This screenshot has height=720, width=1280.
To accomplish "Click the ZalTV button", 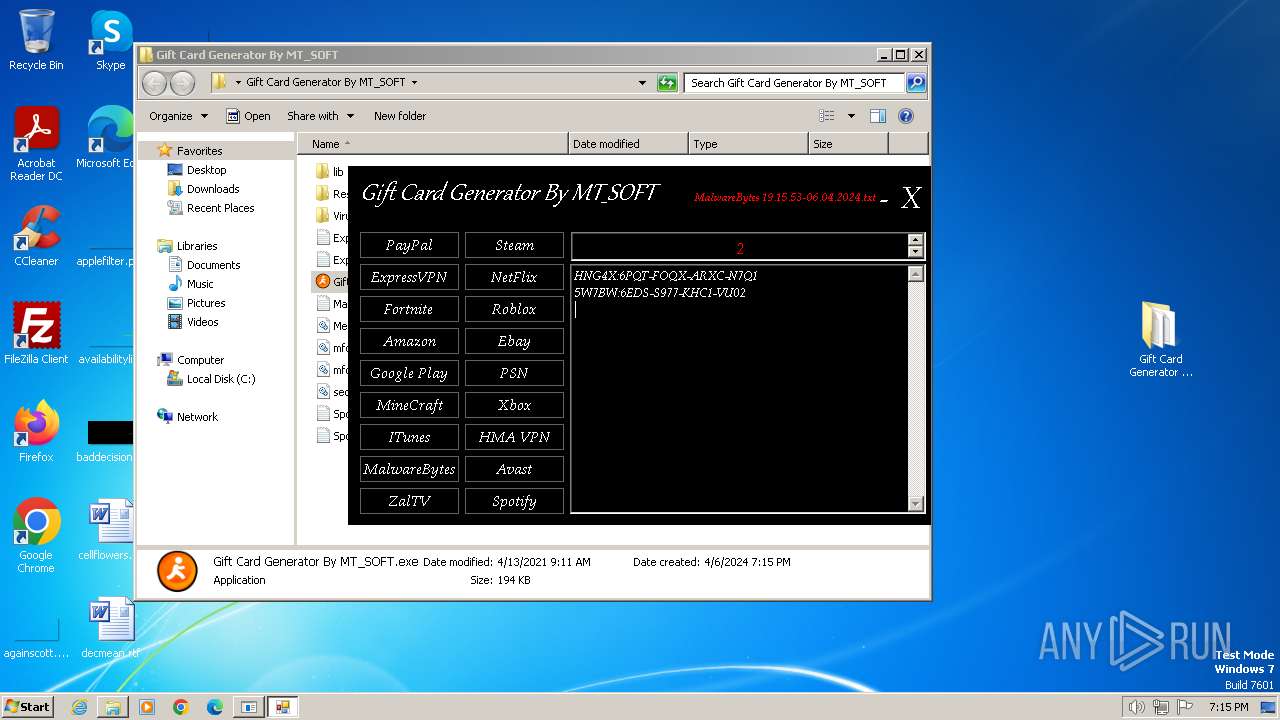I will [409, 501].
